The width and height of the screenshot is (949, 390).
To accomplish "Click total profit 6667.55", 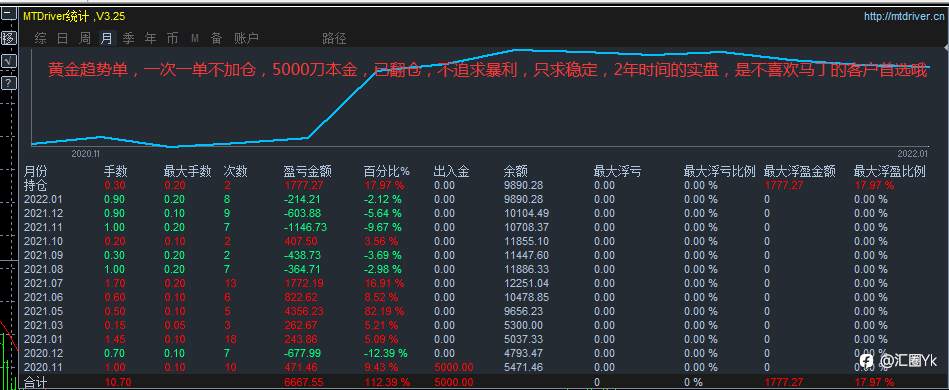I will (x=303, y=382).
